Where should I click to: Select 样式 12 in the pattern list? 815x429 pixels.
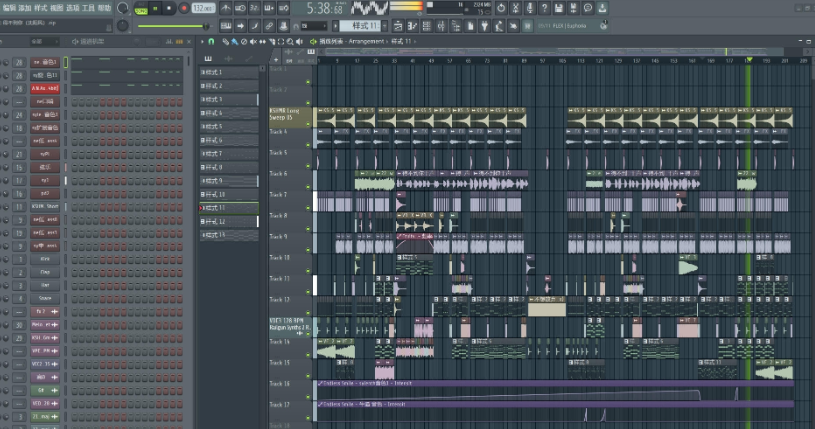point(229,221)
